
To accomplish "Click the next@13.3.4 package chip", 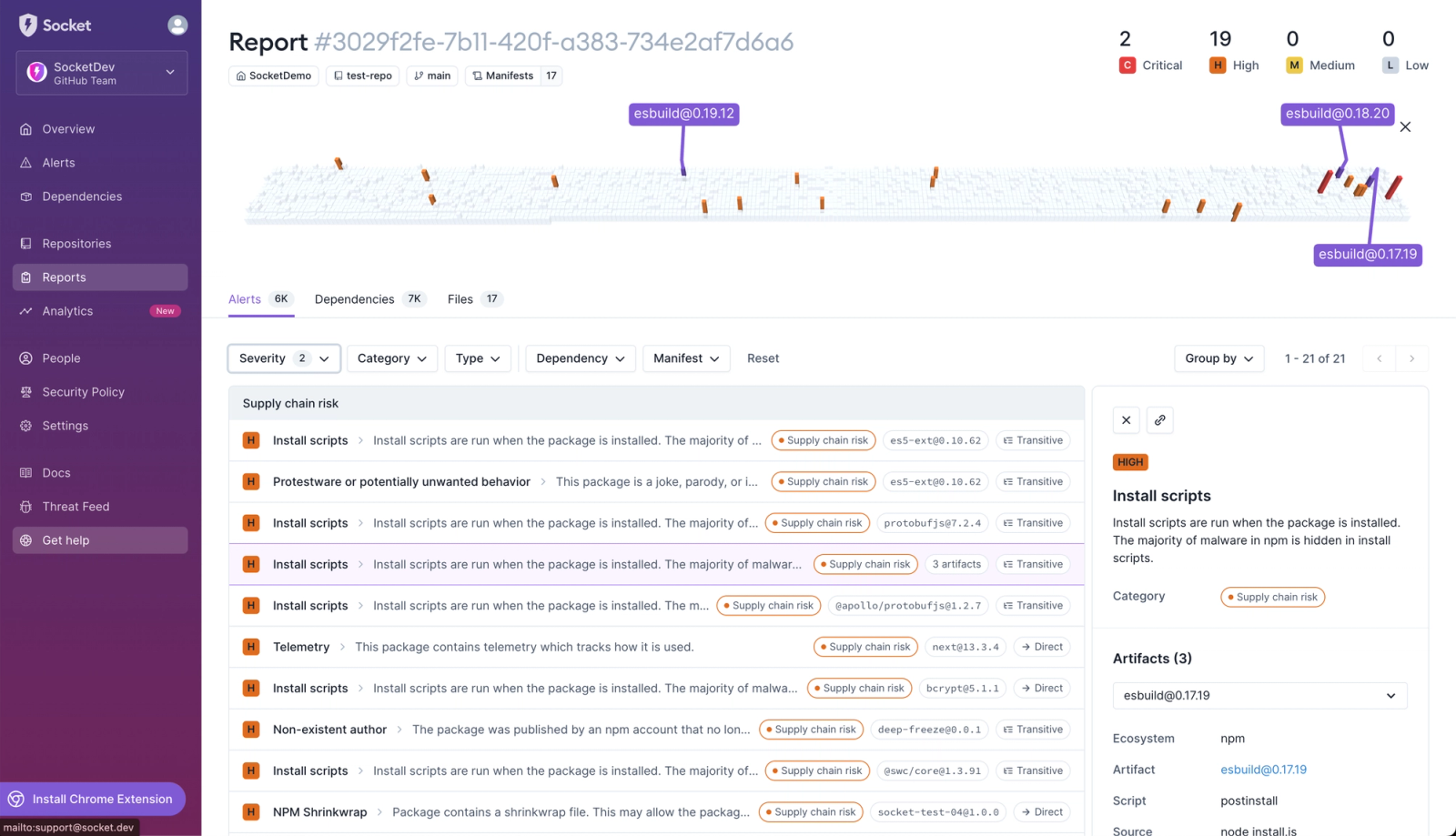I will point(966,647).
